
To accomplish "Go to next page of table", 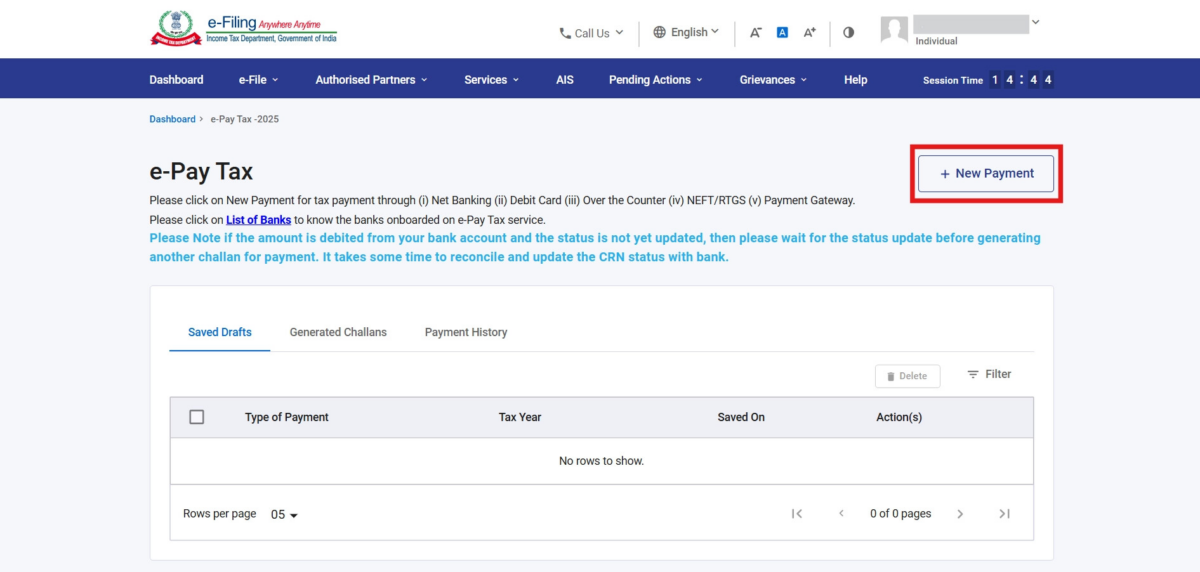I will point(960,514).
